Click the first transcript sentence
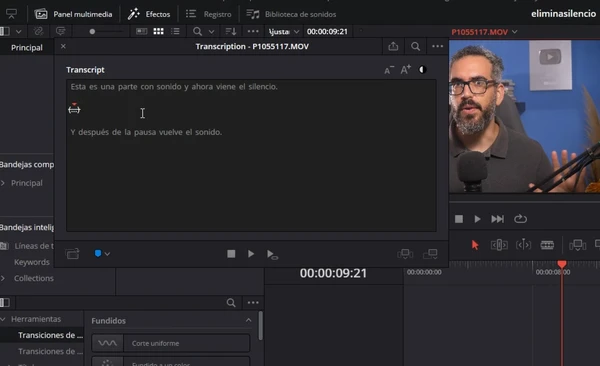 [x=174, y=87]
